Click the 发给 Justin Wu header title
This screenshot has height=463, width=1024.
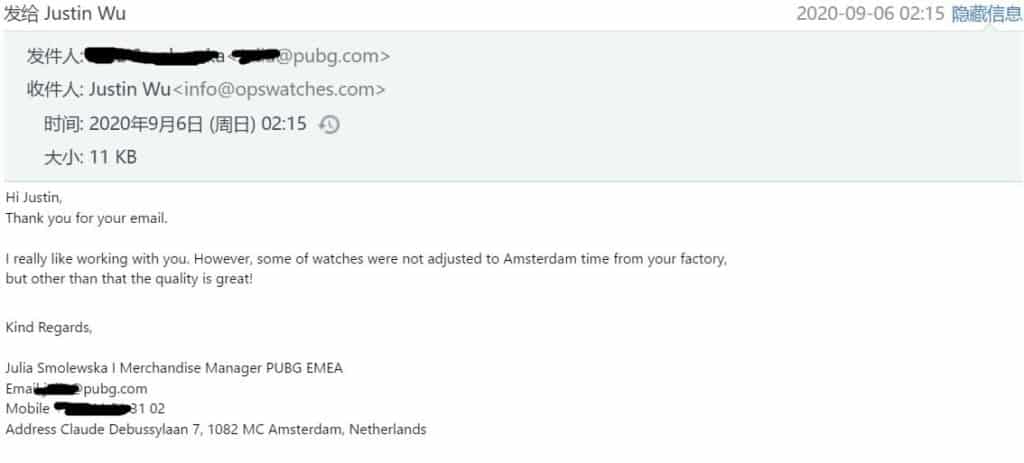tap(65, 14)
